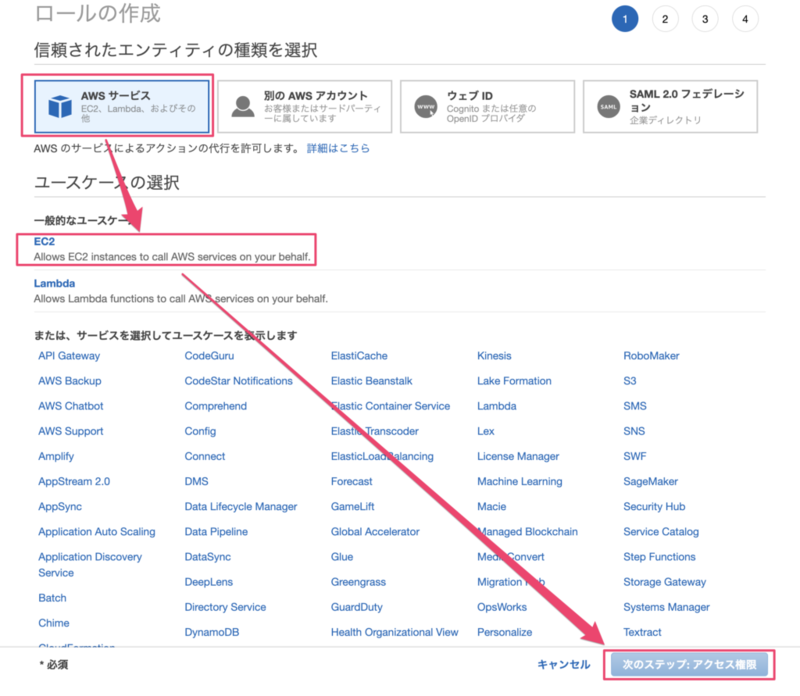Select the License Manager service
The image size is (800, 696).
click(x=518, y=456)
